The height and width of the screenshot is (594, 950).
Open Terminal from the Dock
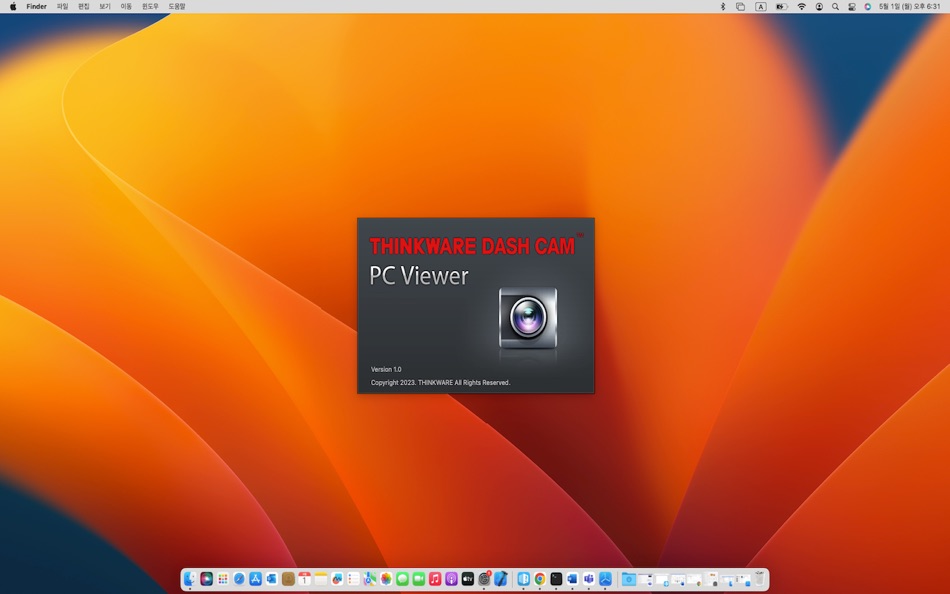556,579
